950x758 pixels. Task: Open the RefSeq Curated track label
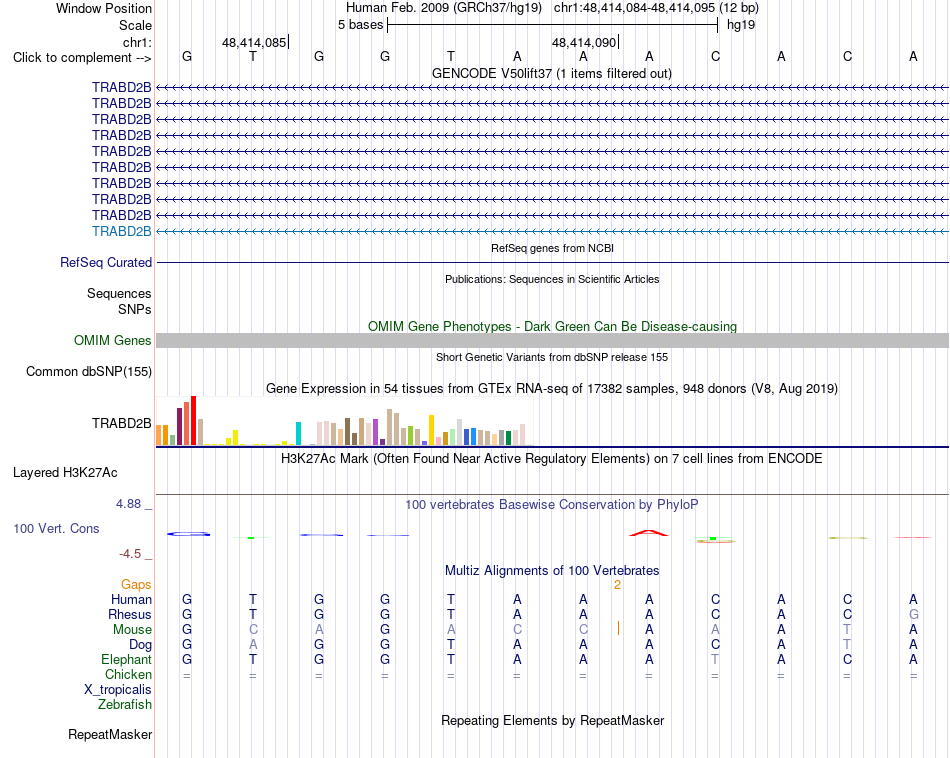(x=106, y=262)
